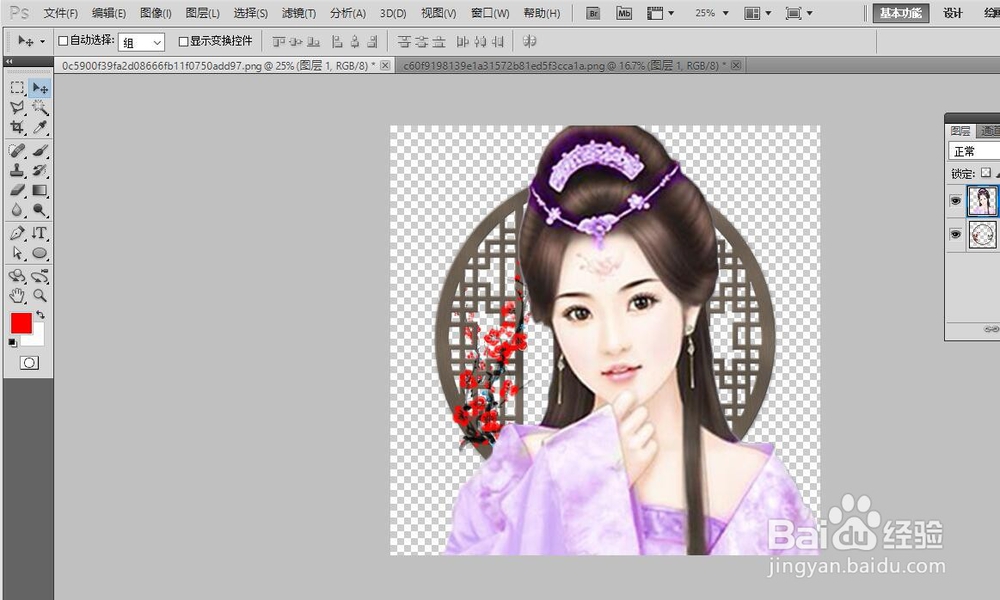1000x600 pixels.
Task: Click the white background color swatch
Action: click(x=37, y=339)
